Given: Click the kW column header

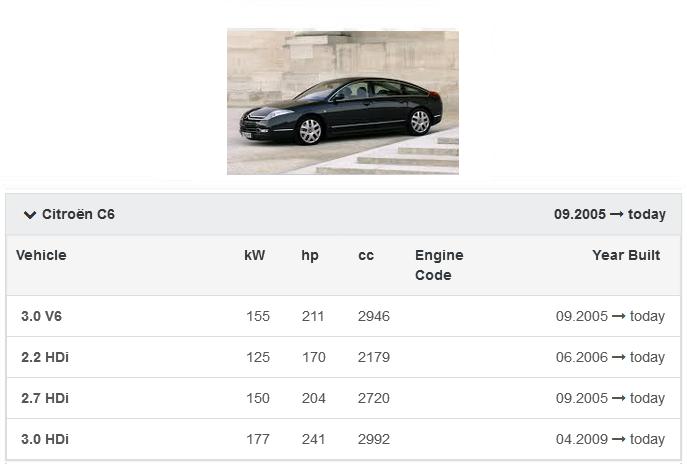Looking at the screenshot, I should 255,256.
